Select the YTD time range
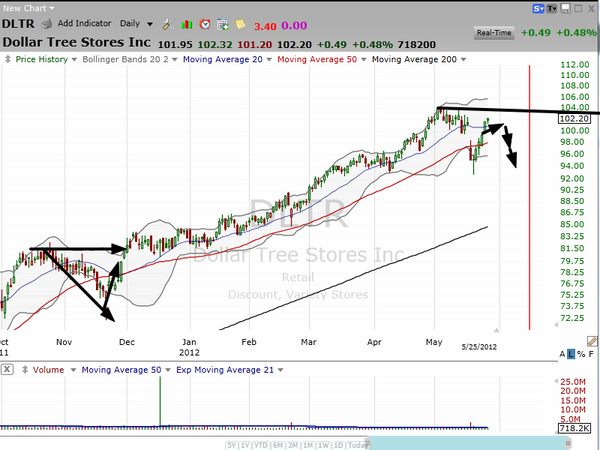The height and width of the screenshot is (450, 600). (261, 445)
